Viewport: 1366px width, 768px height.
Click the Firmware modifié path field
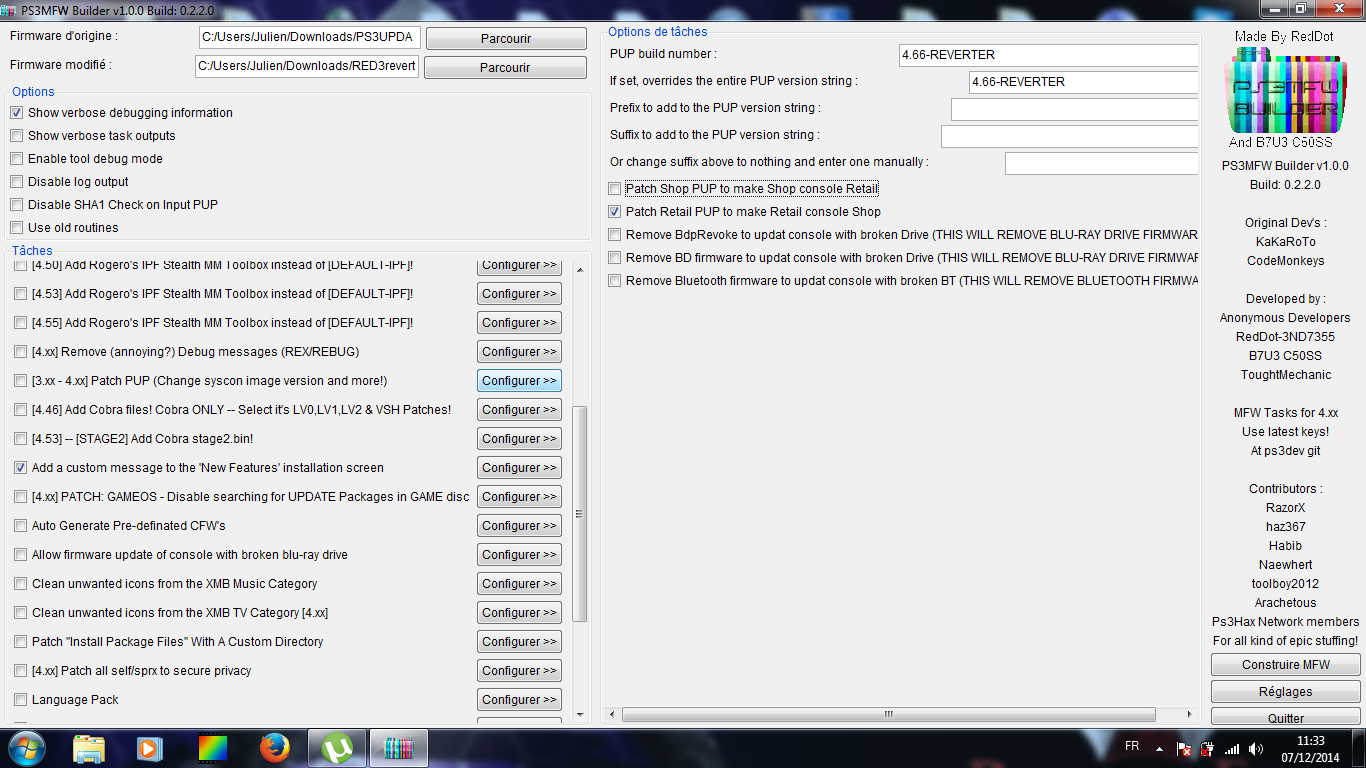click(307, 66)
